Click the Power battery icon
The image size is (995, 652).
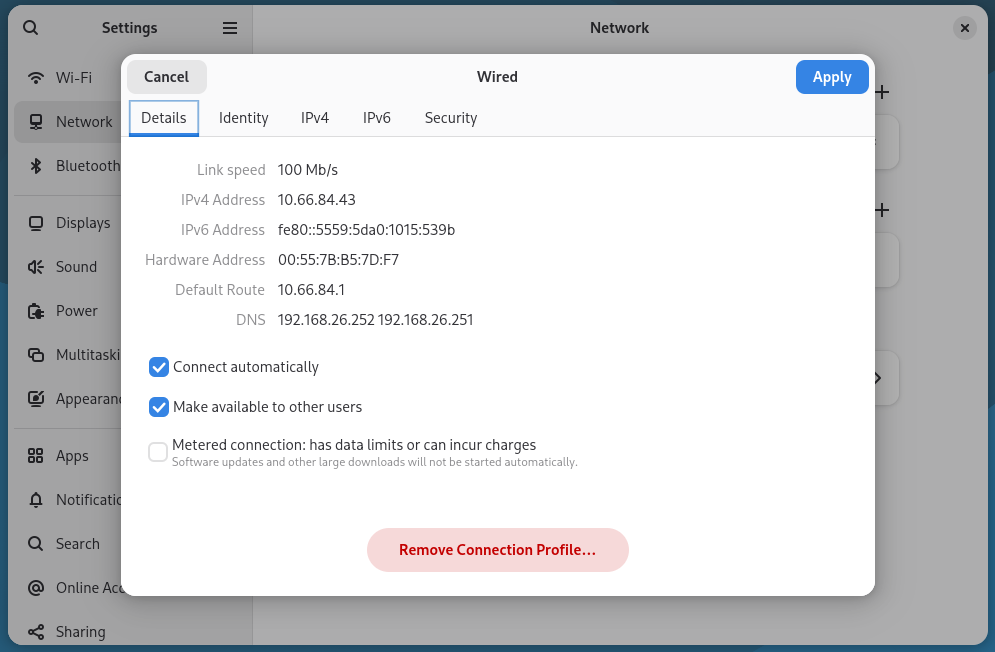click(36, 311)
